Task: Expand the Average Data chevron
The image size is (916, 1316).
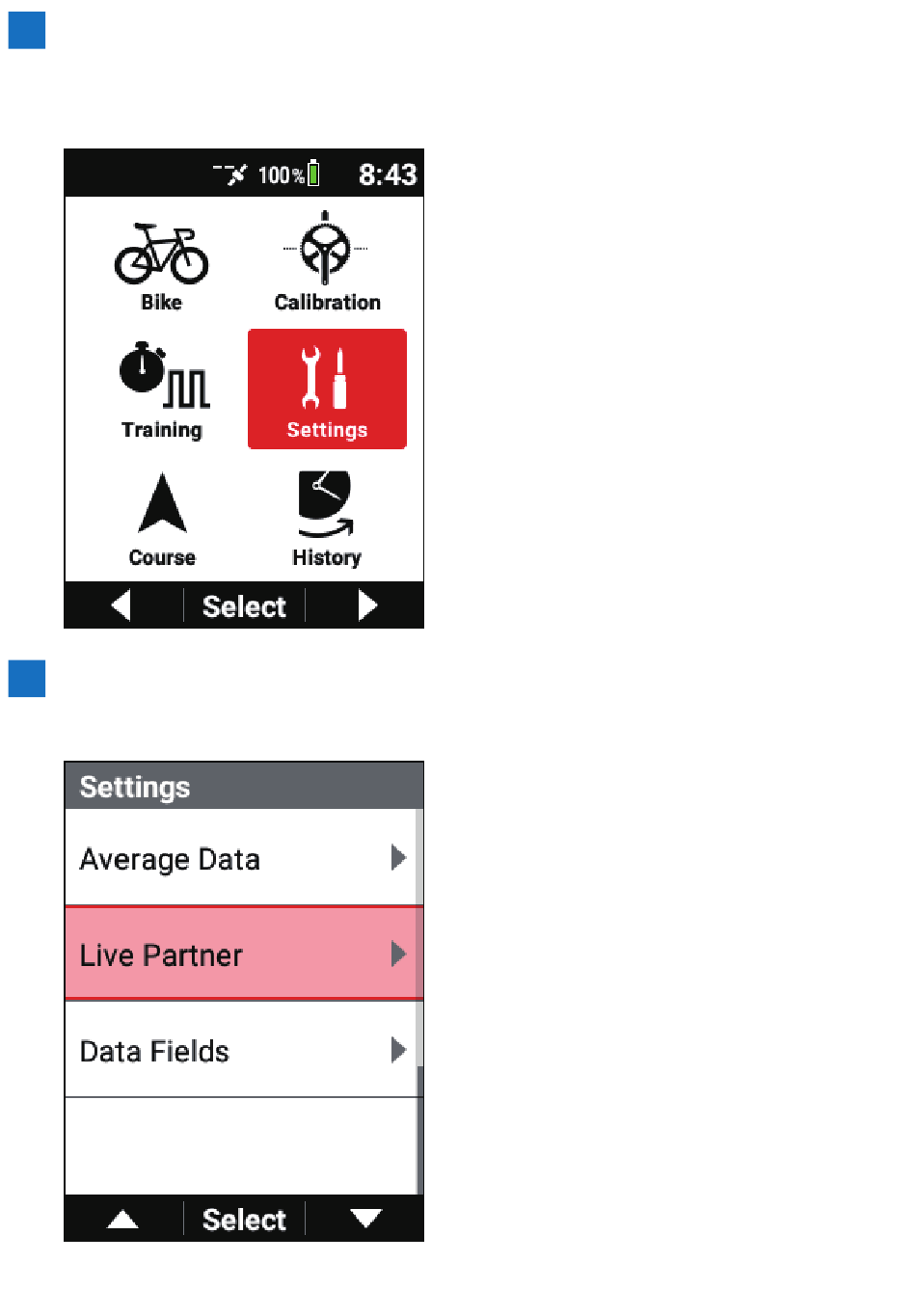Action: [398, 857]
